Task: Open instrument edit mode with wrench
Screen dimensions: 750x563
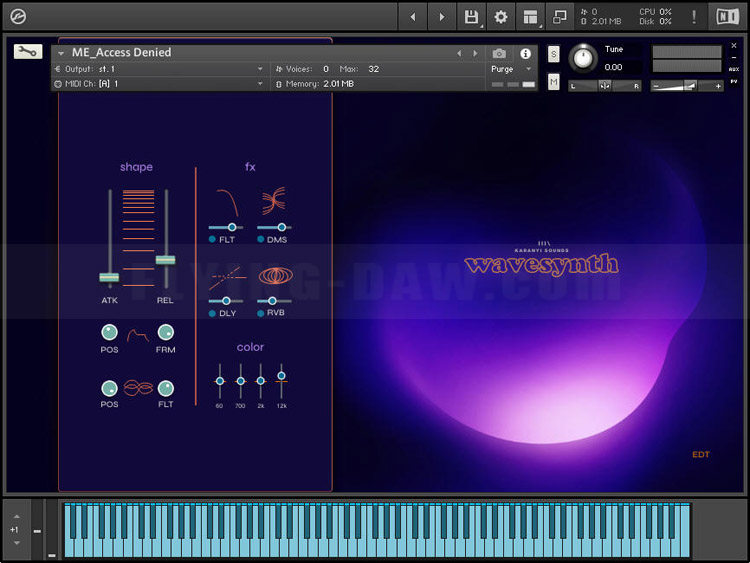Action: (x=28, y=51)
